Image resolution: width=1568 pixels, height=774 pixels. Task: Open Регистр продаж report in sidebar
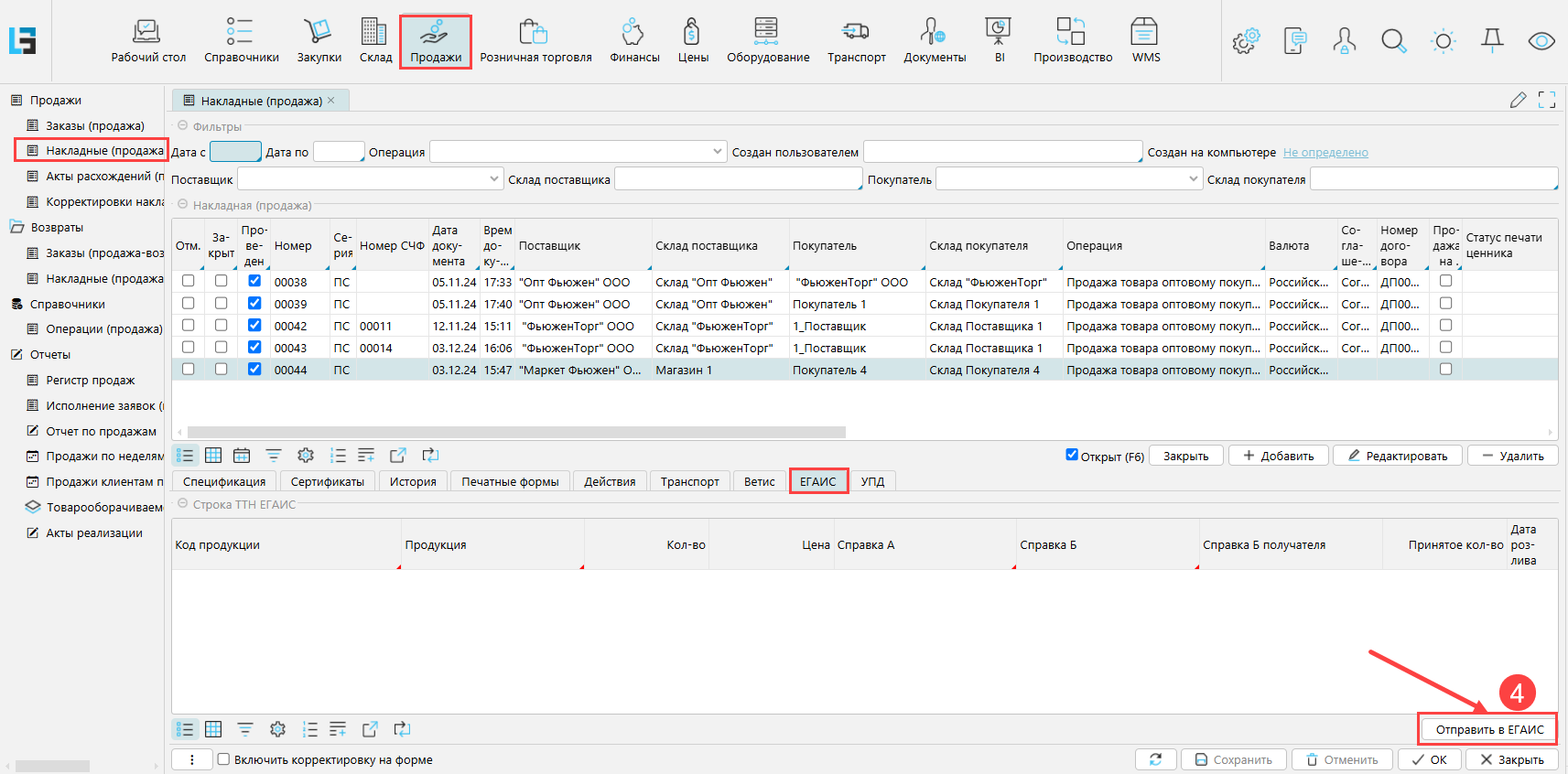point(90,380)
